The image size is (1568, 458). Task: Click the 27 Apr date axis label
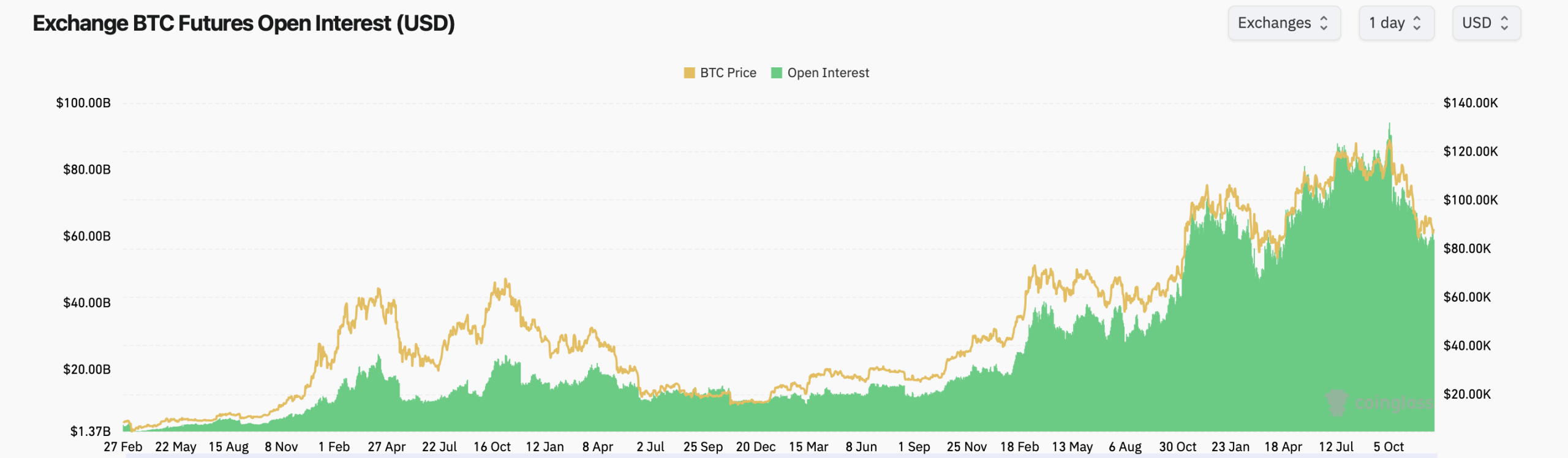coord(386,447)
